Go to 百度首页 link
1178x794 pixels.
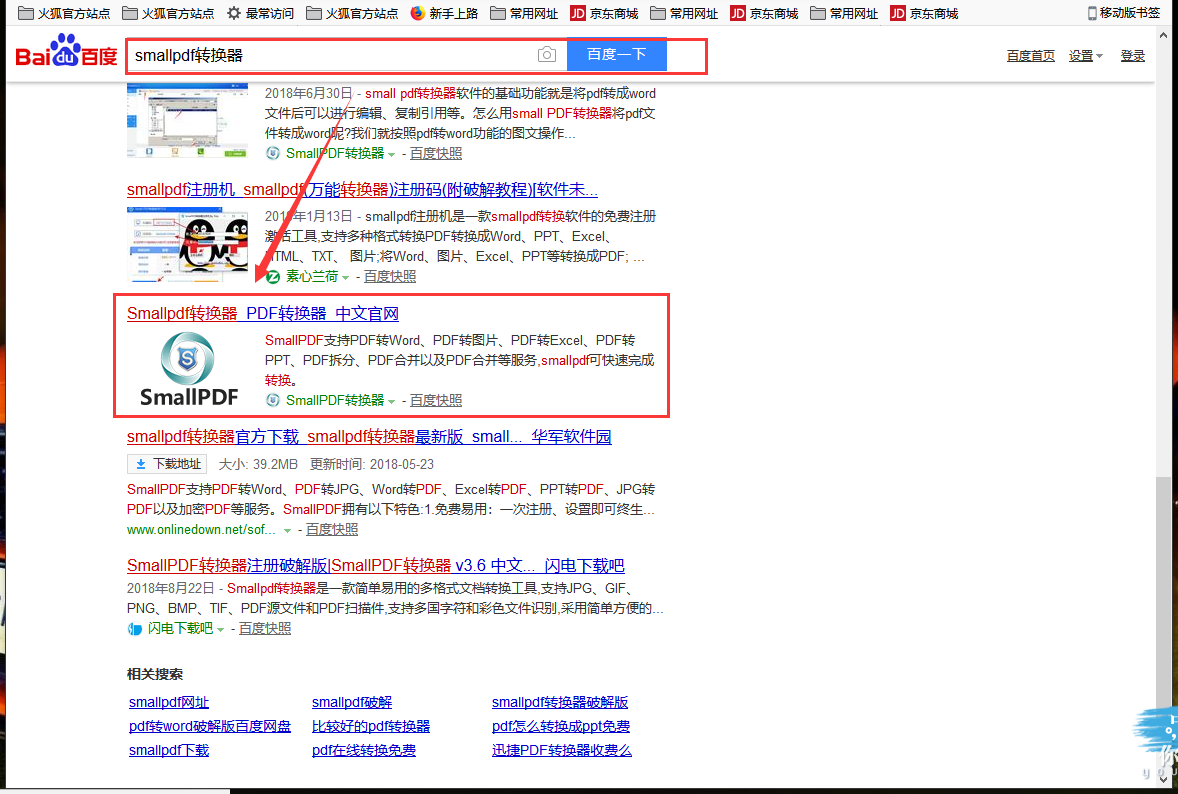1030,56
